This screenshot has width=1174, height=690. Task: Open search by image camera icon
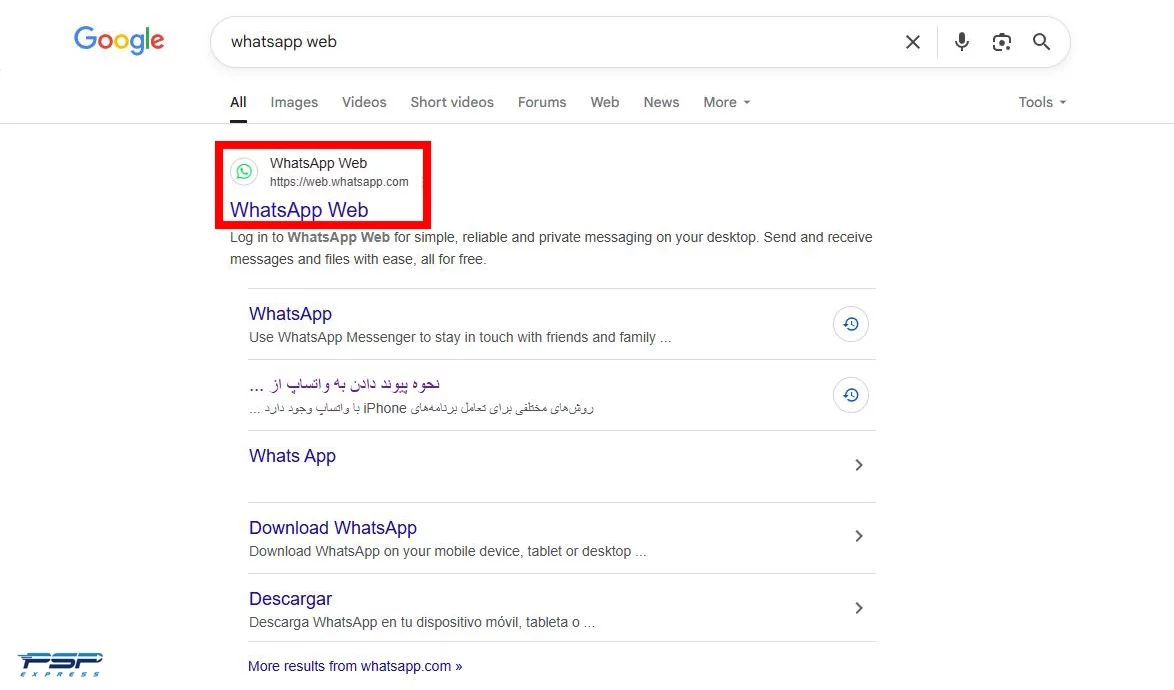pos(1002,42)
